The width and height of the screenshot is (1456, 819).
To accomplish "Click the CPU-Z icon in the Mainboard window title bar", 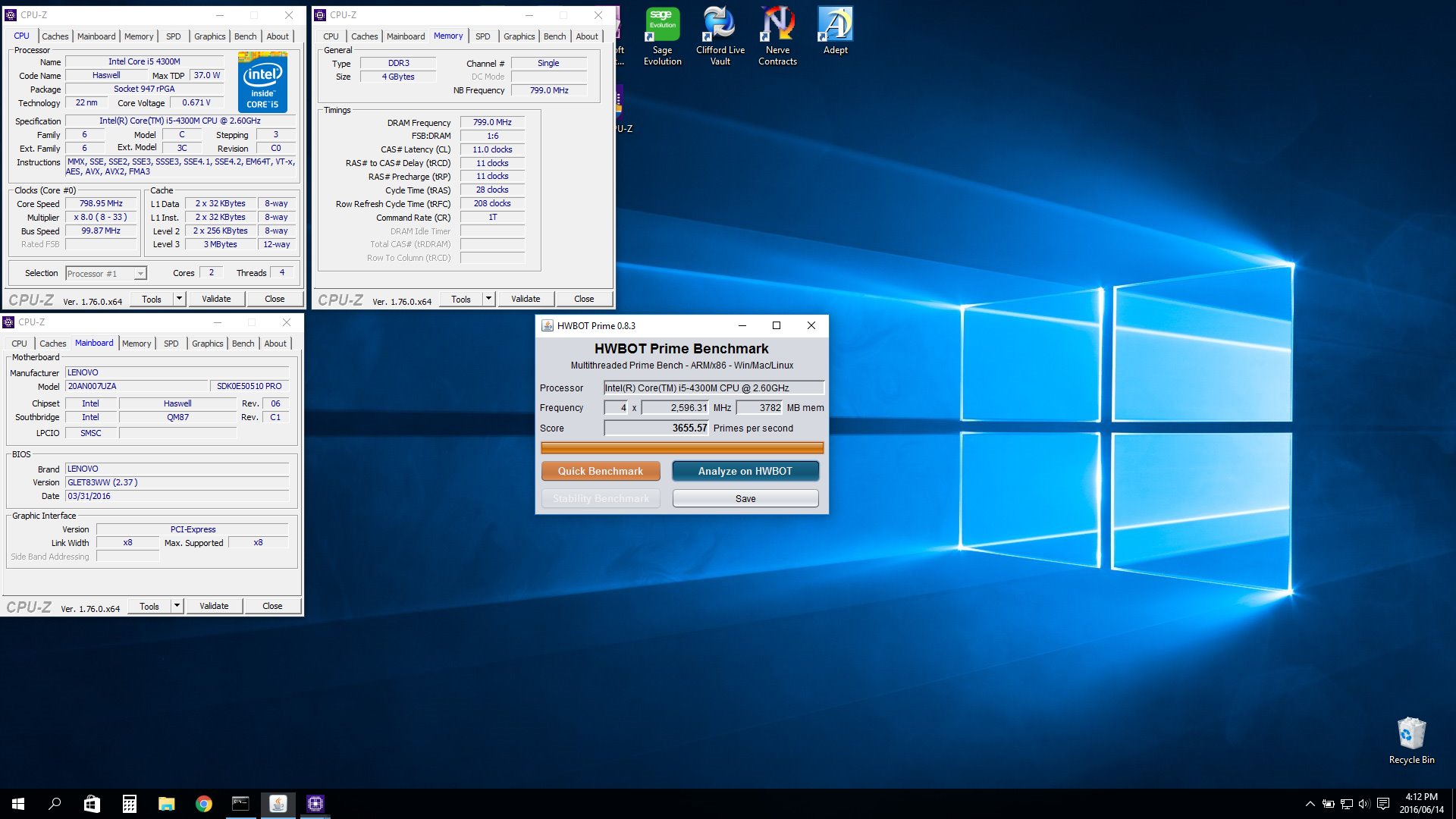I will (x=8, y=322).
